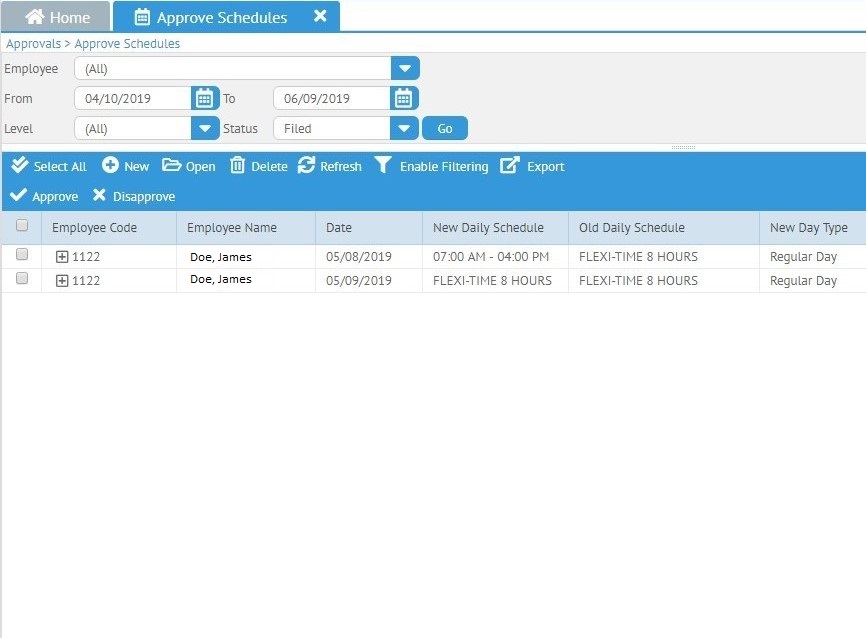Switch to the Home tab
This screenshot has width=866, height=638.
coord(56,17)
